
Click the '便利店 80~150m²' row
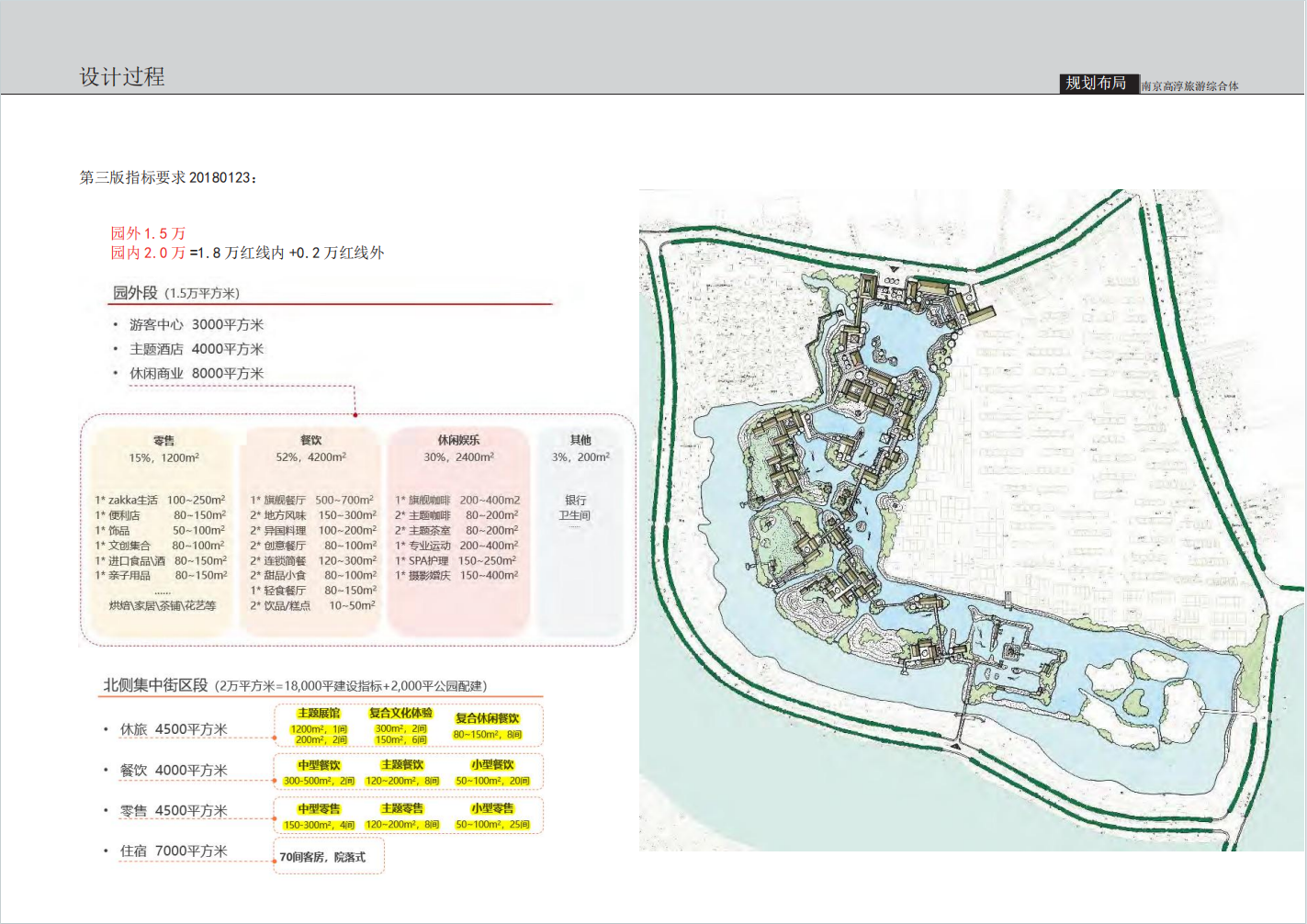point(160,515)
